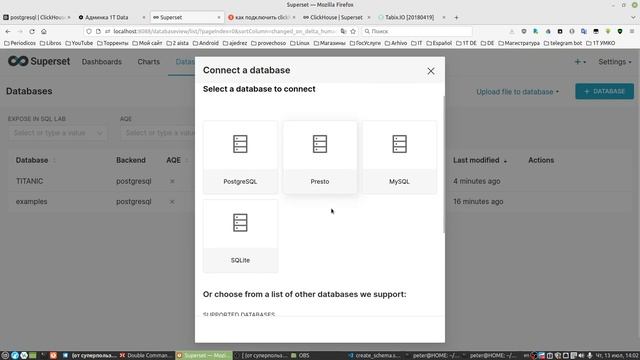Screen dimensions: 640x360
Task: Click the TITANIC database row name
Action: click(x=29, y=181)
